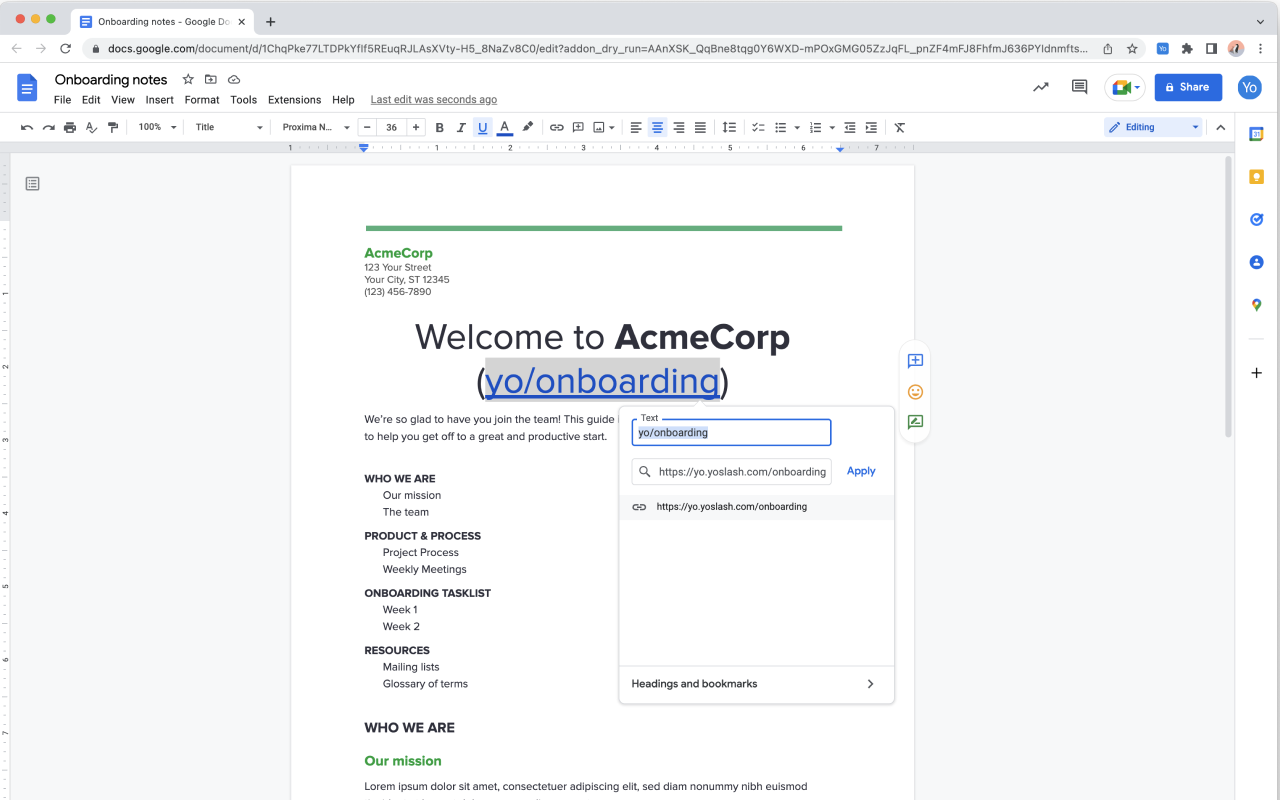
Task: Toggle bold formatting
Action: (x=439, y=127)
